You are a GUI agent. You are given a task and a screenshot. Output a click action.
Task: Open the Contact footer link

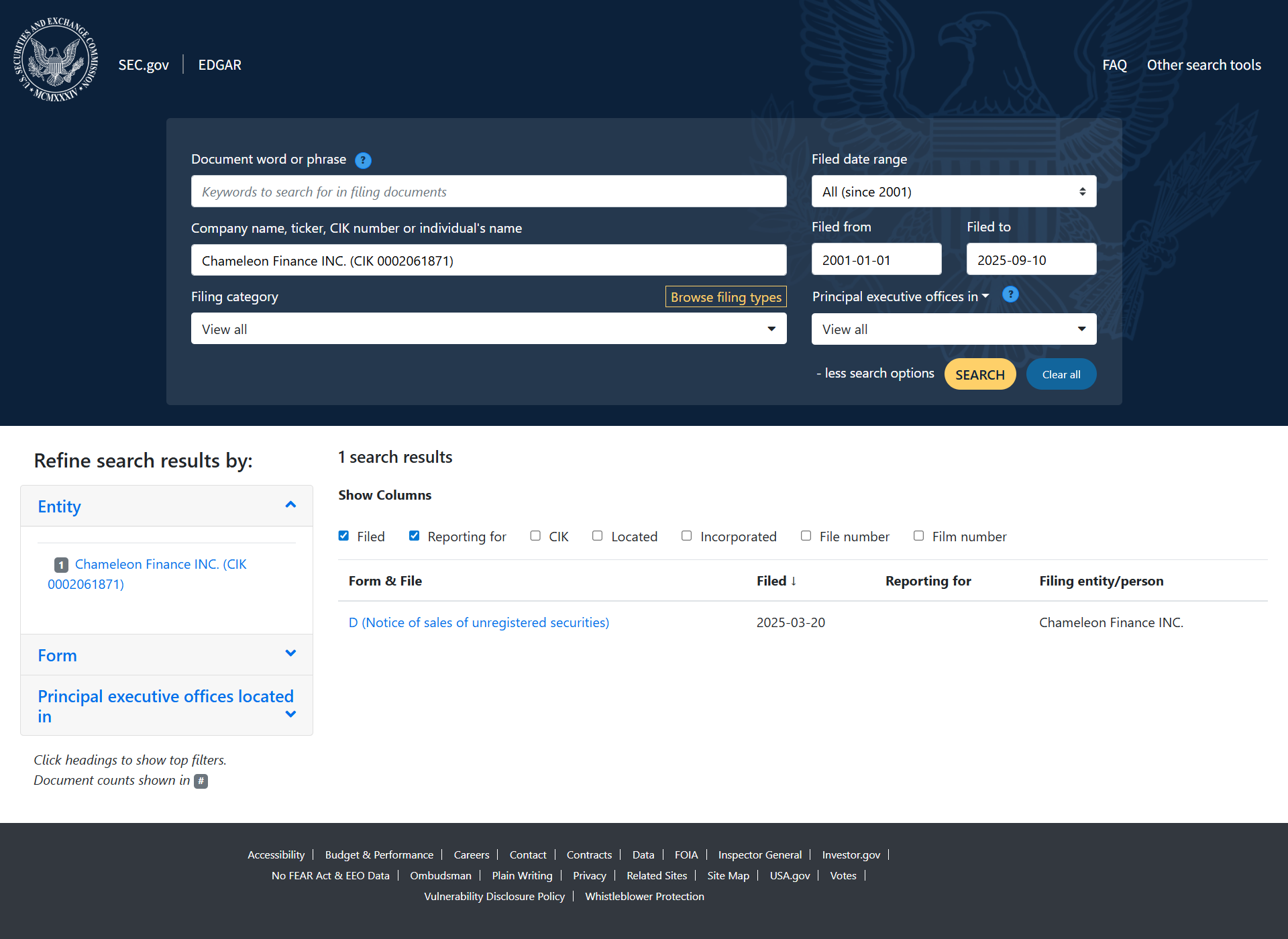(x=528, y=854)
